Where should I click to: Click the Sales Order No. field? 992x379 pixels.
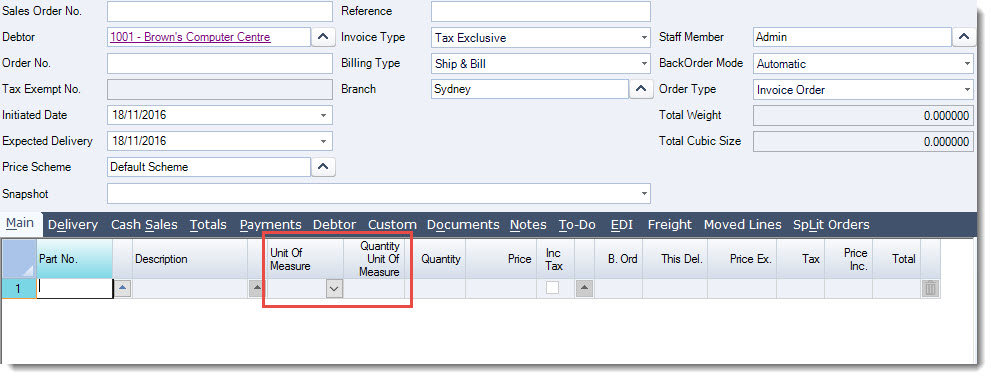220,11
